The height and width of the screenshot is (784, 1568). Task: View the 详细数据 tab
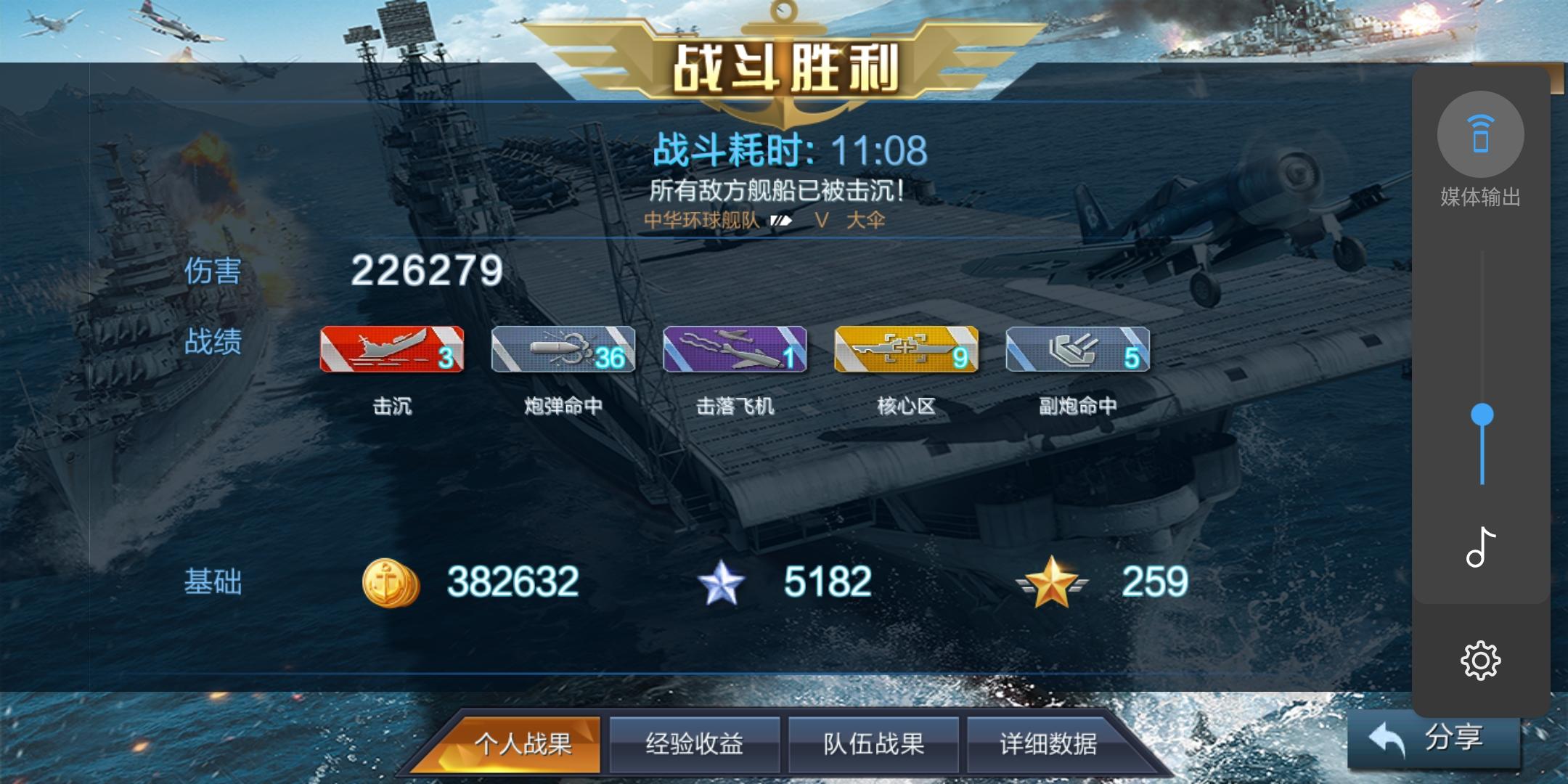click(1048, 744)
